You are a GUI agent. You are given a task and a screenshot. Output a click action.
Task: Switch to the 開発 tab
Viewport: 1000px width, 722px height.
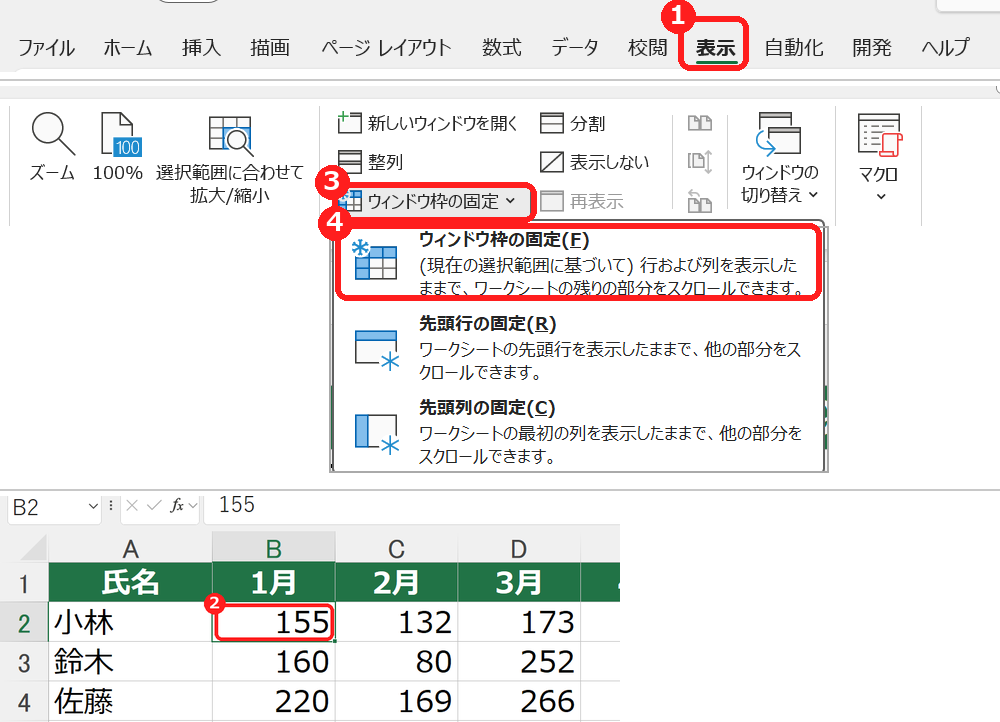(872, 48)
